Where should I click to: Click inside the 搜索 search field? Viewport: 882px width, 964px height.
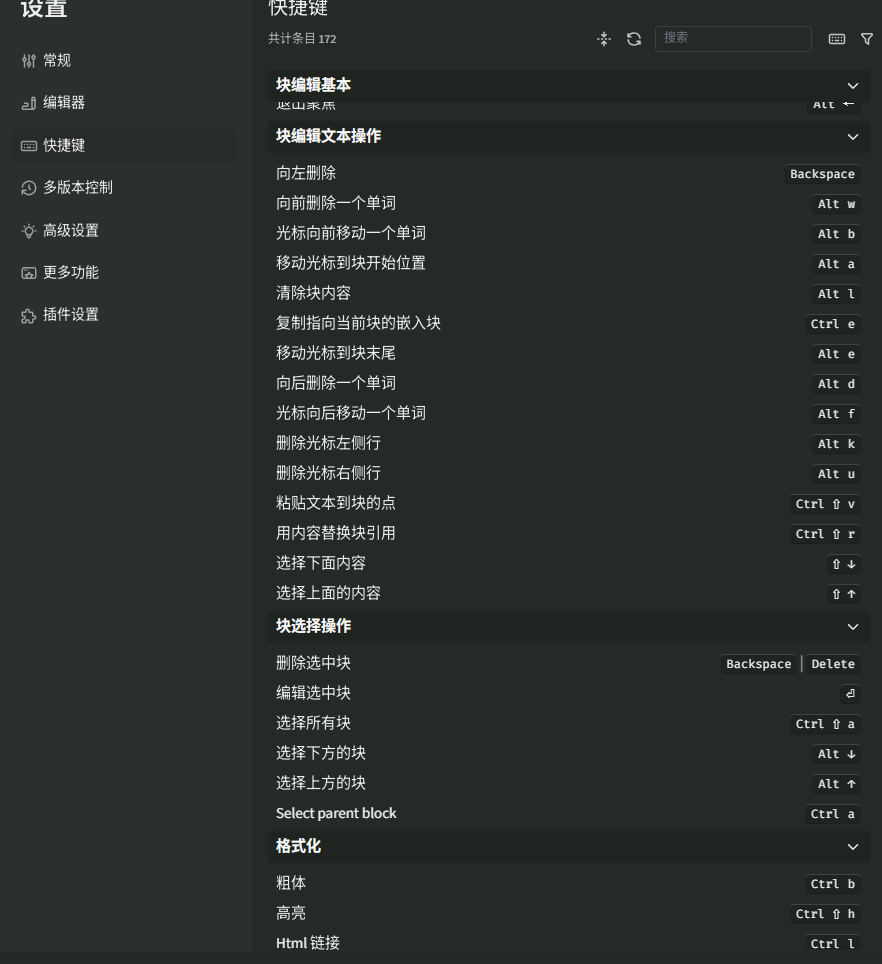[733, 39]
